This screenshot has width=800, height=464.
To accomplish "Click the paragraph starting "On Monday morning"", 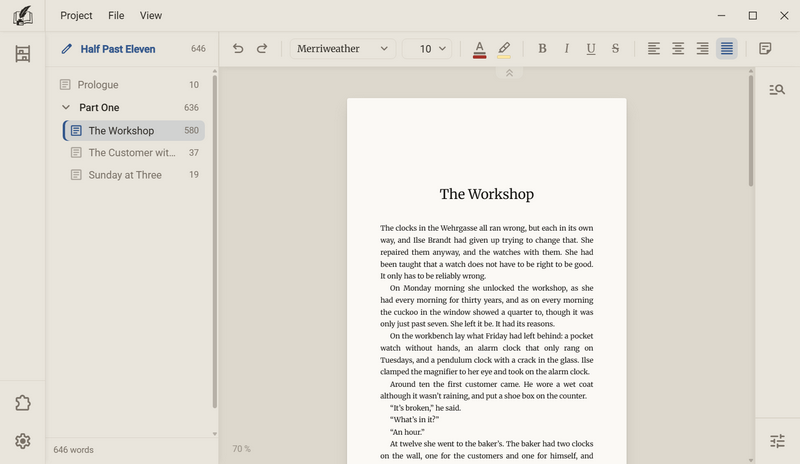I will click(486, 306).
